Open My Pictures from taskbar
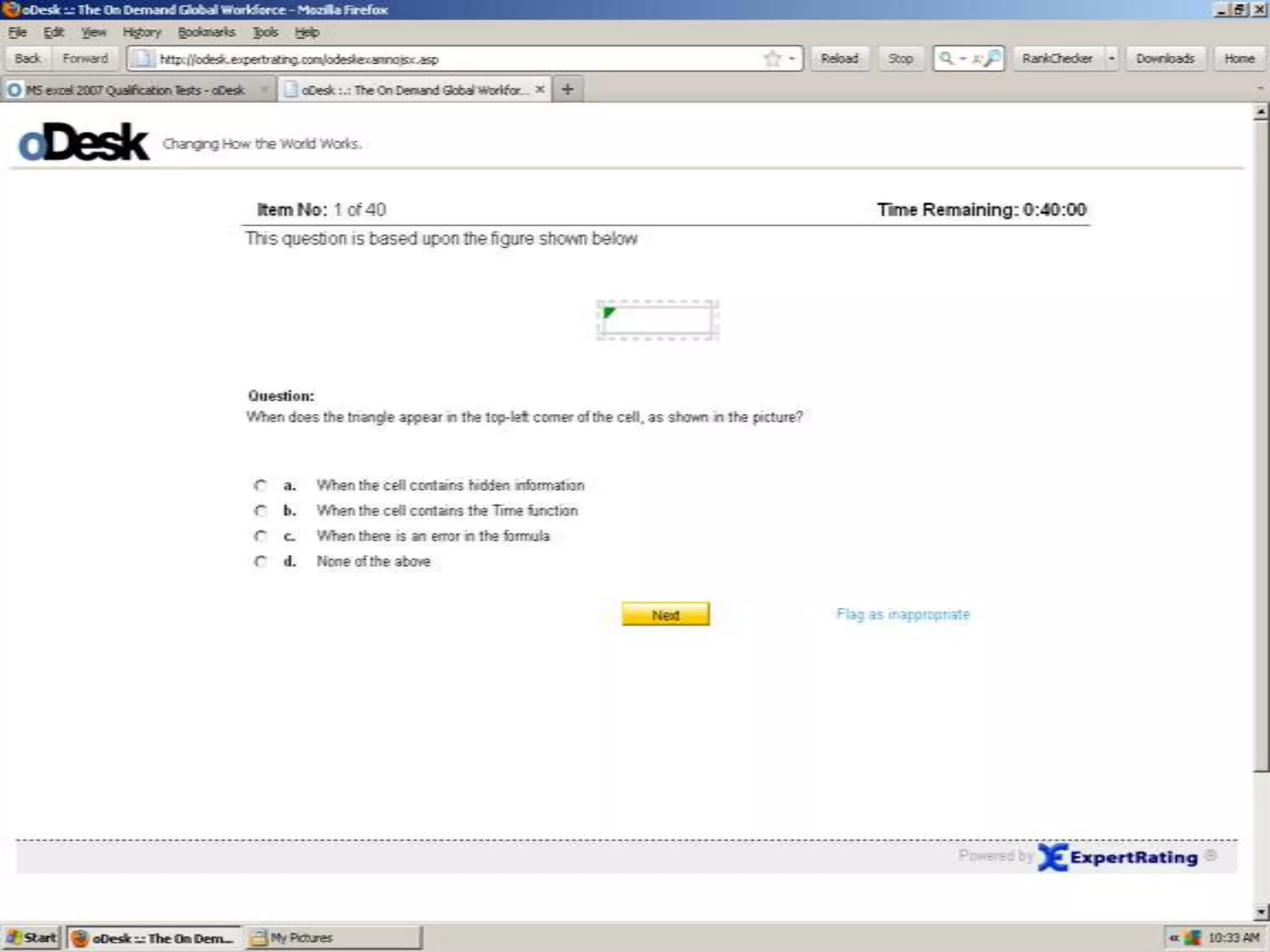Screen dimensions: 1270x952 pyautogui.click(x=334, y=938)
